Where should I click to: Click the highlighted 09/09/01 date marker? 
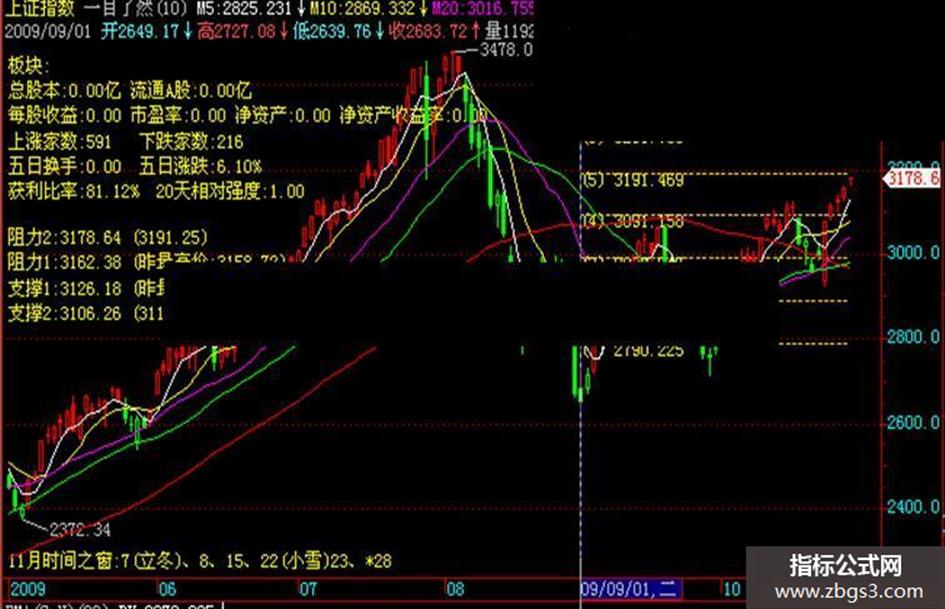[x=631, y=588]
